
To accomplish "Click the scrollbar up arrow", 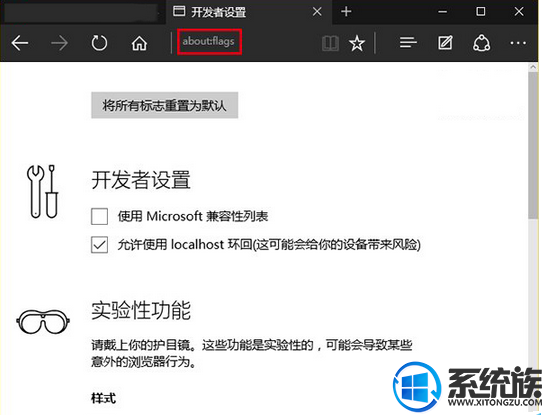I will 533,67.
